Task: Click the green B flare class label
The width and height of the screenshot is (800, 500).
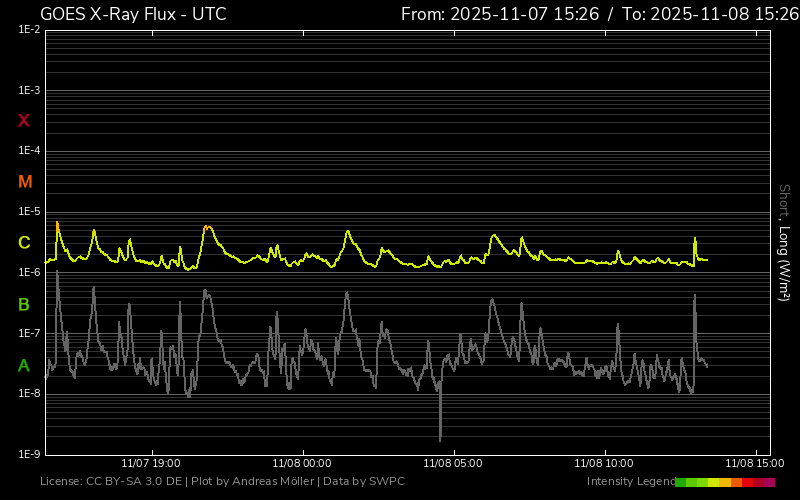Action: (x=24, y=304)
